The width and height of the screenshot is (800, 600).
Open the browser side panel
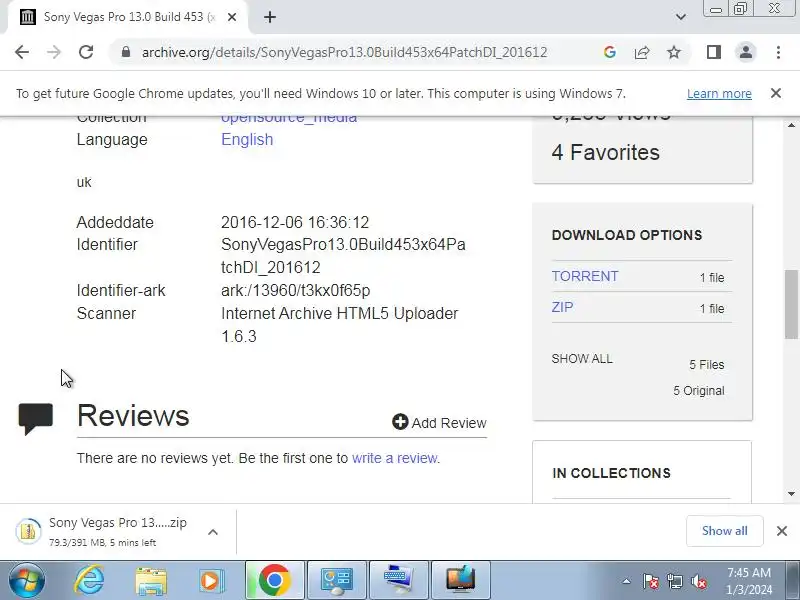tap(714, 52)
